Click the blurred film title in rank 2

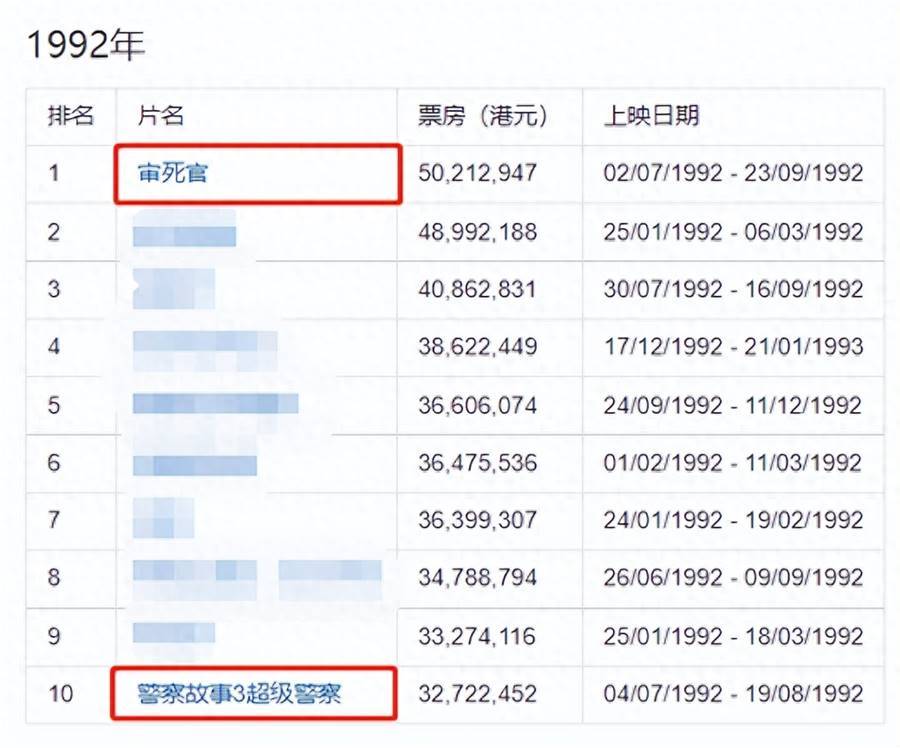185,233
